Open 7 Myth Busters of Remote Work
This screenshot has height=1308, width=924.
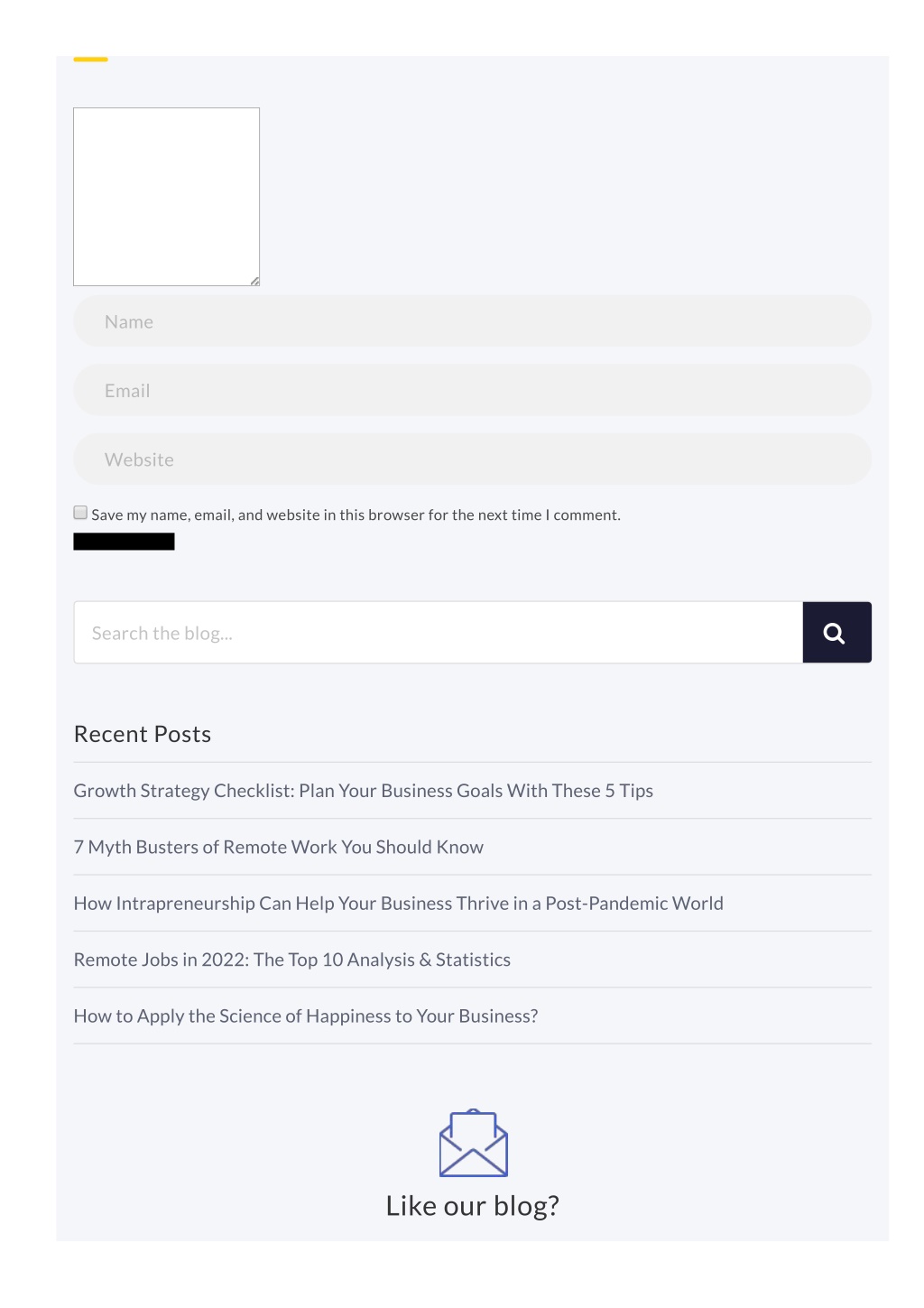click(x=278, y=847)
